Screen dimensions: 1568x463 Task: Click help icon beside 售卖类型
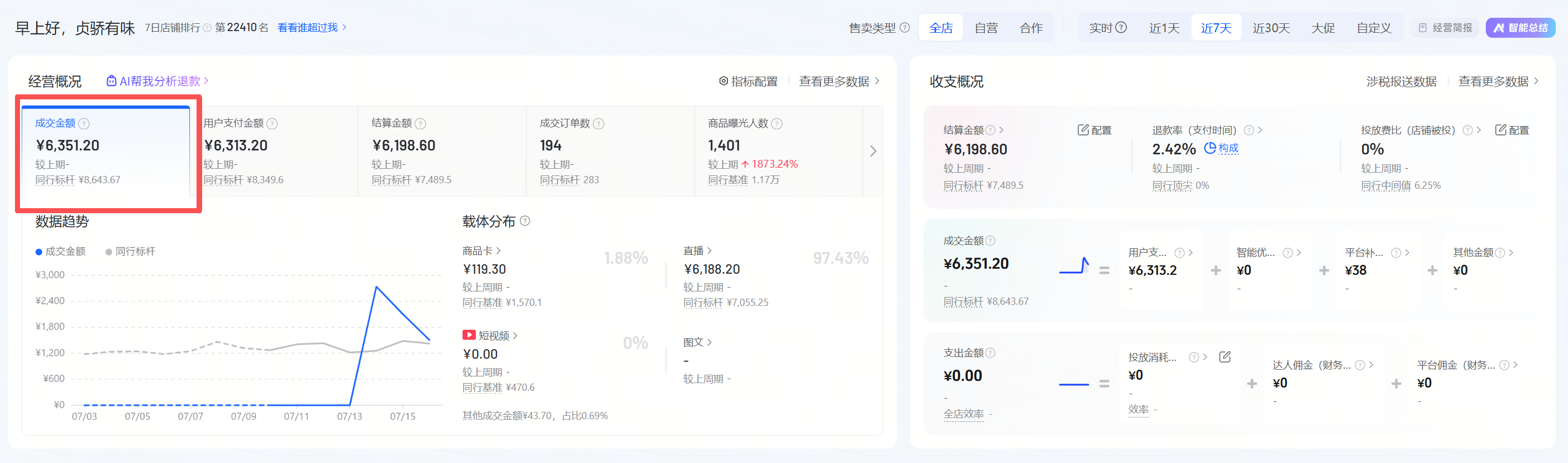click(x=904, y=27)
